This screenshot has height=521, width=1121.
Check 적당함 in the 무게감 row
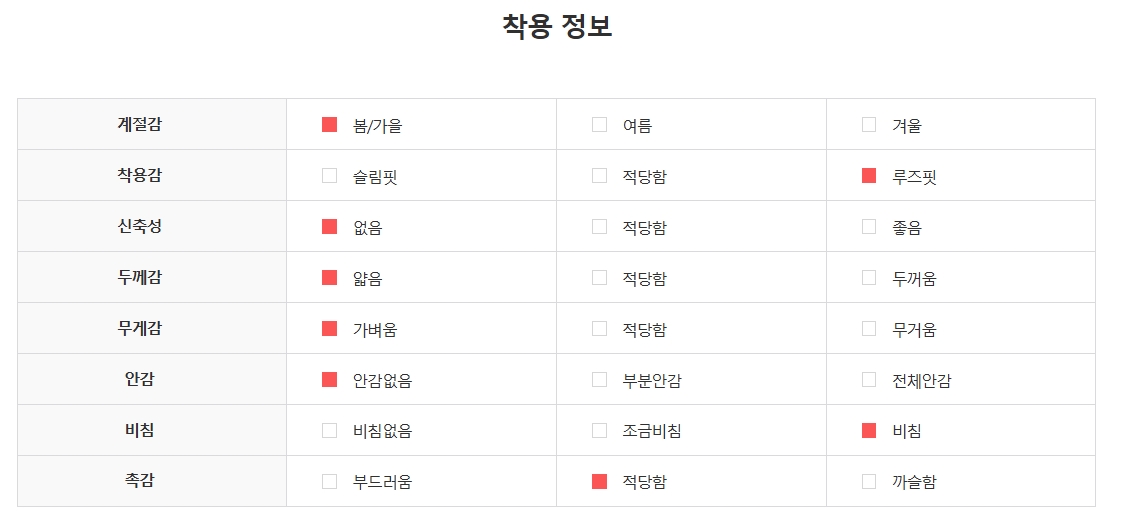pos(600,328)
